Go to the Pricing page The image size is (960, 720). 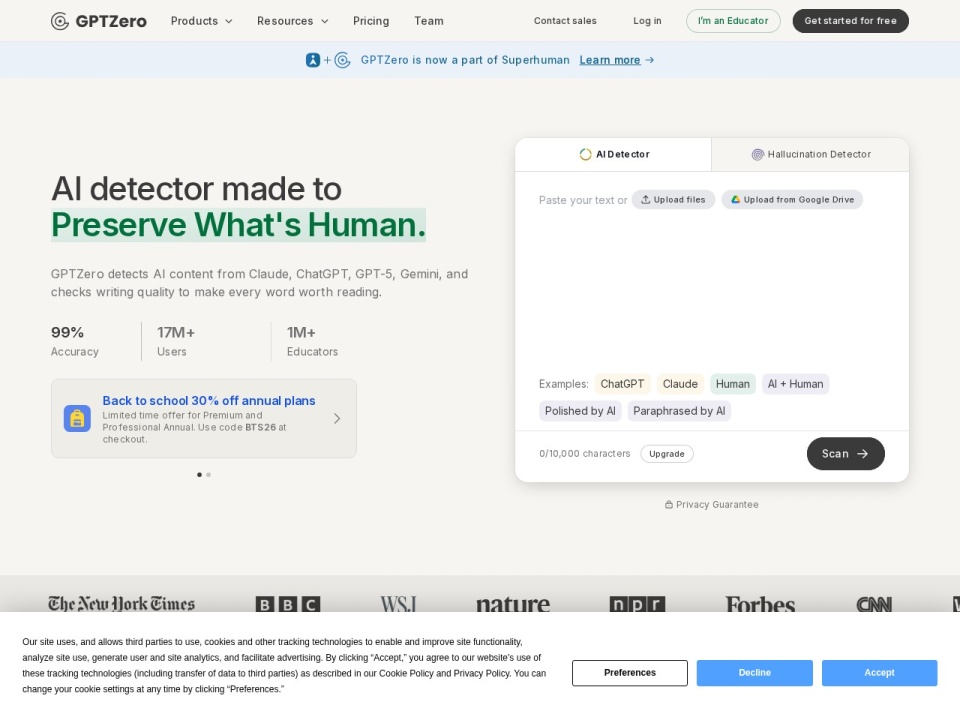371,21
